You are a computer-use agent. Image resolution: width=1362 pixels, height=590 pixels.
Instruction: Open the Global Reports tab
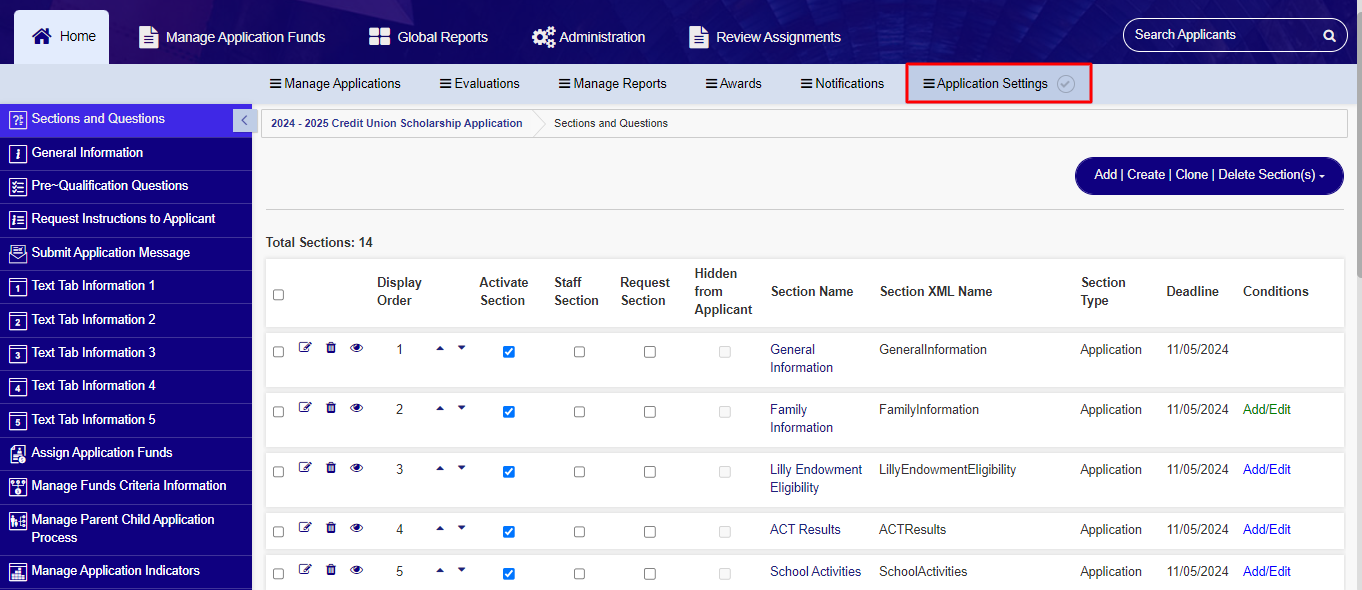point(428,37)
